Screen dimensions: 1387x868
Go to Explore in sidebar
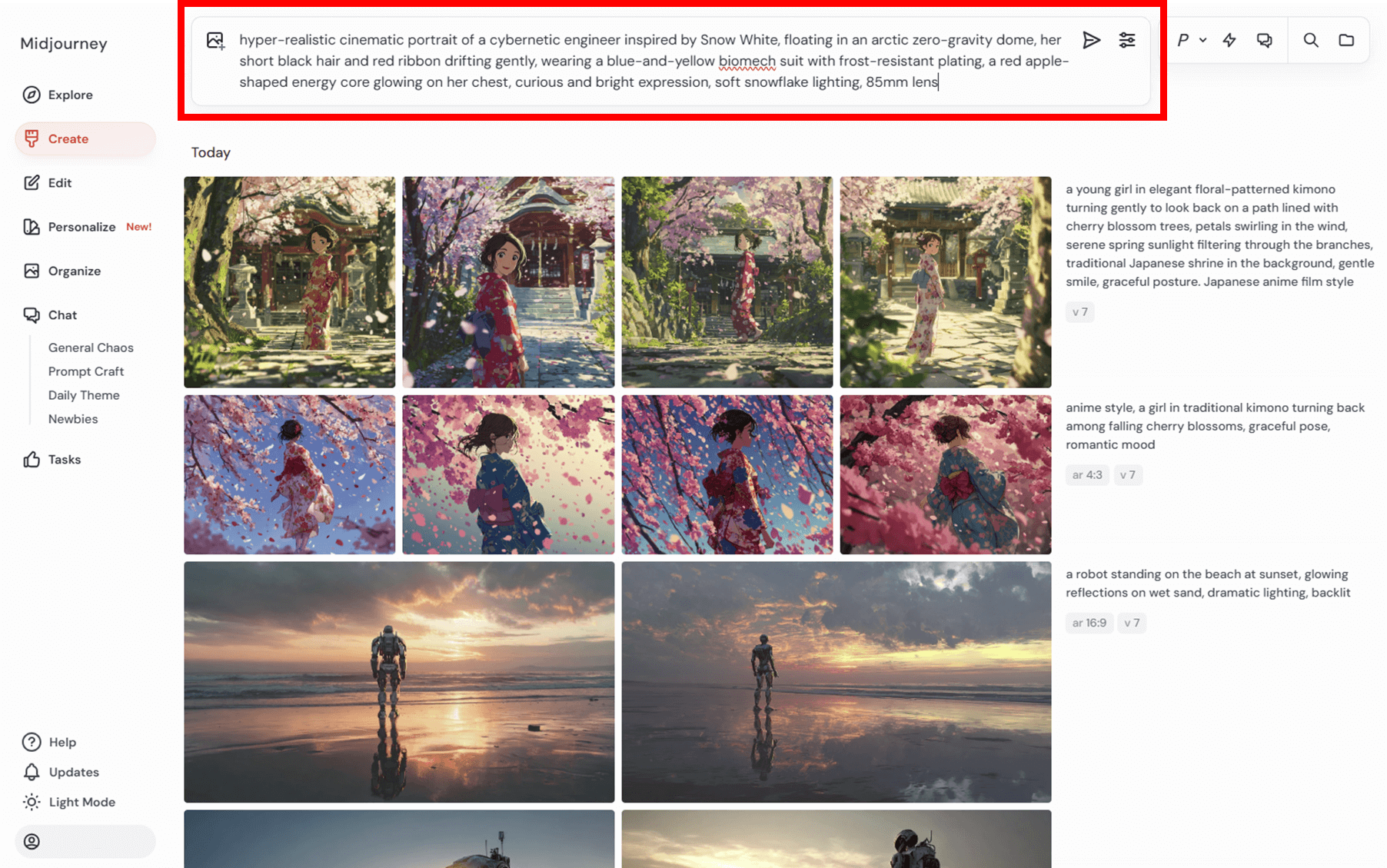pos(85,95)
